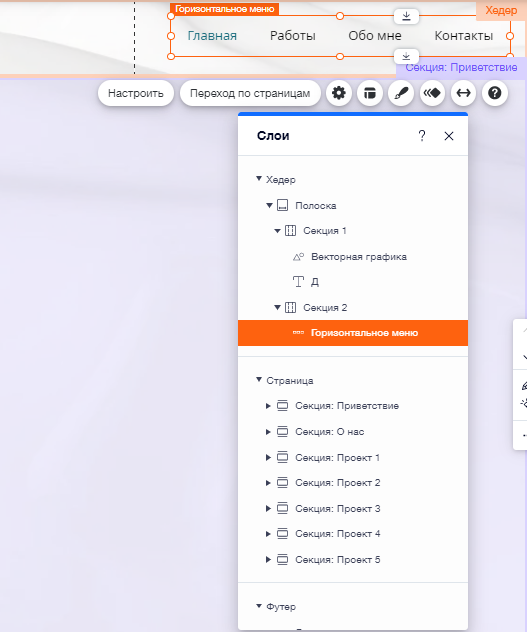Close the Слои layers panel
The image size is (527, 632).
click(x=449, y=136)
